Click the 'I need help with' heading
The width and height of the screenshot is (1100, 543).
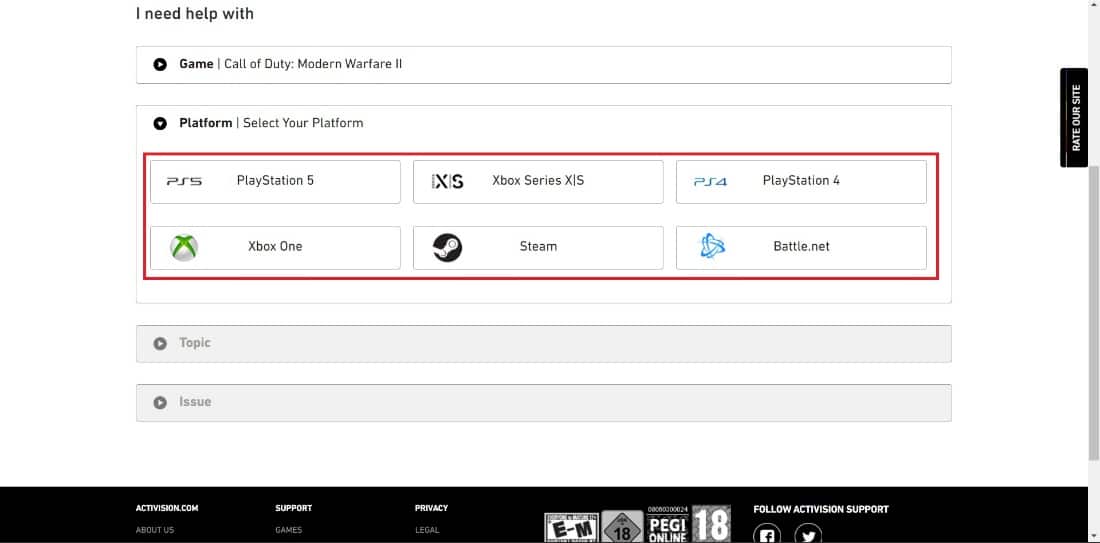pyautogui.click(x=195, y=13)
